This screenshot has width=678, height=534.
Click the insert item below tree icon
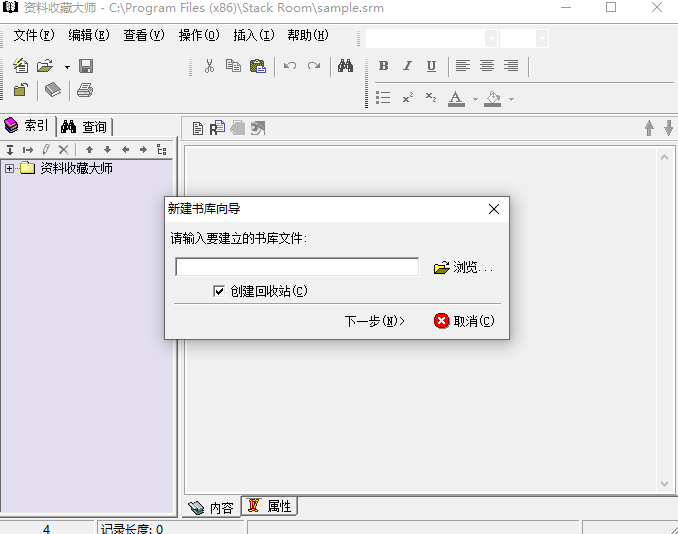click(10, 150)
